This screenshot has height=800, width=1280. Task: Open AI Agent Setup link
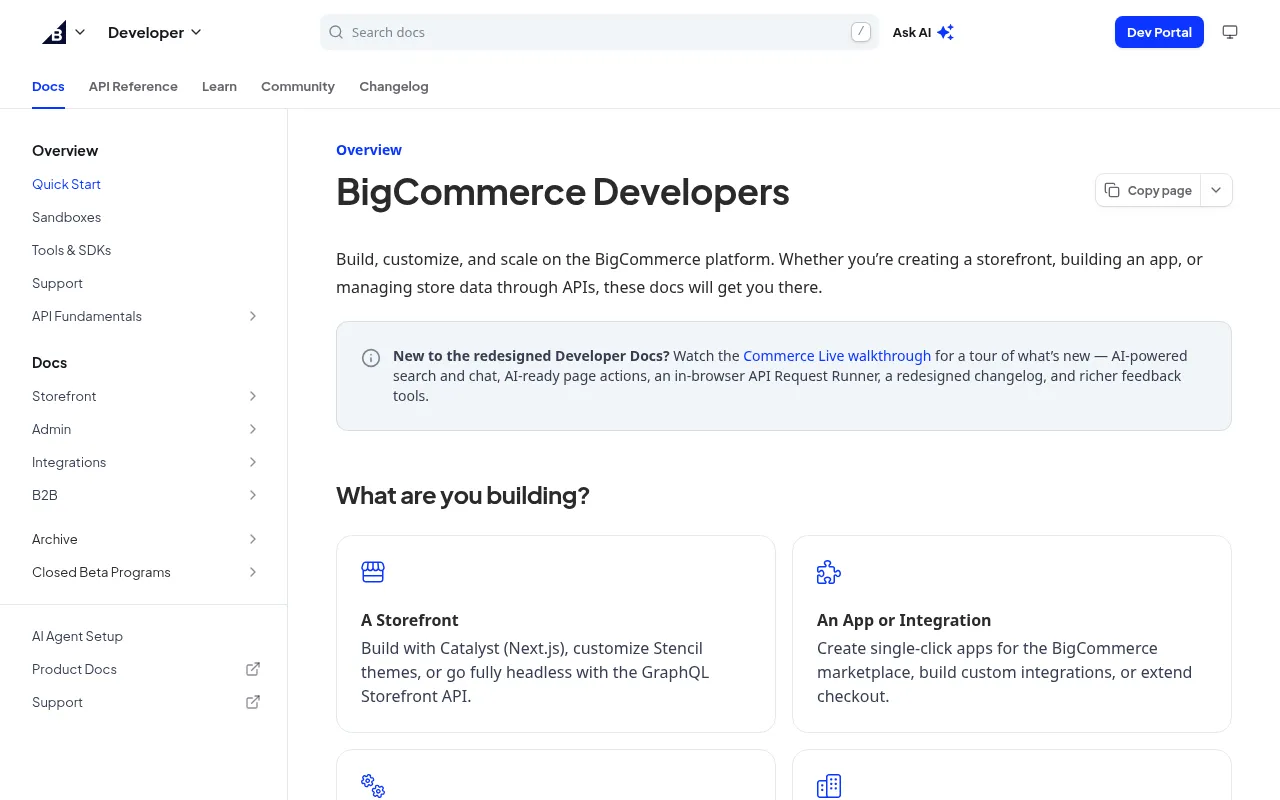[x=77, y=636]
